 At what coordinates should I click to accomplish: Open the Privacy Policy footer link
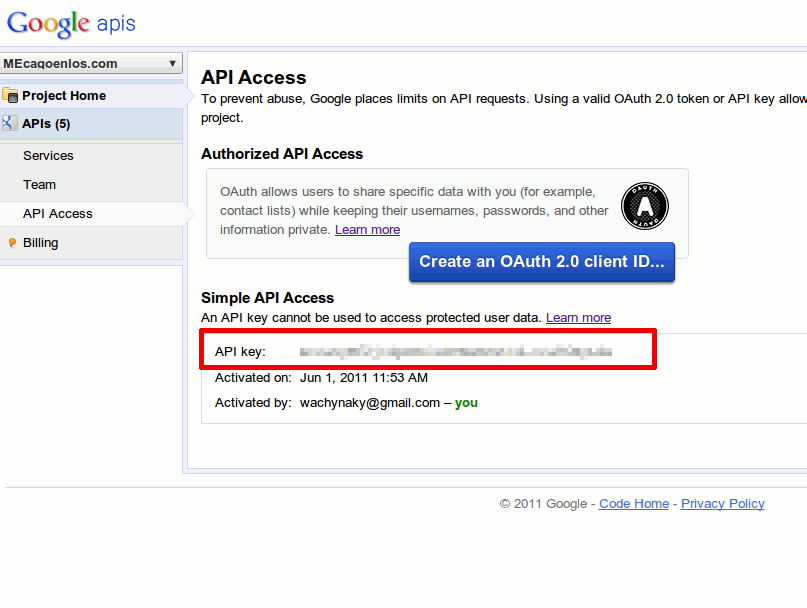723,503
